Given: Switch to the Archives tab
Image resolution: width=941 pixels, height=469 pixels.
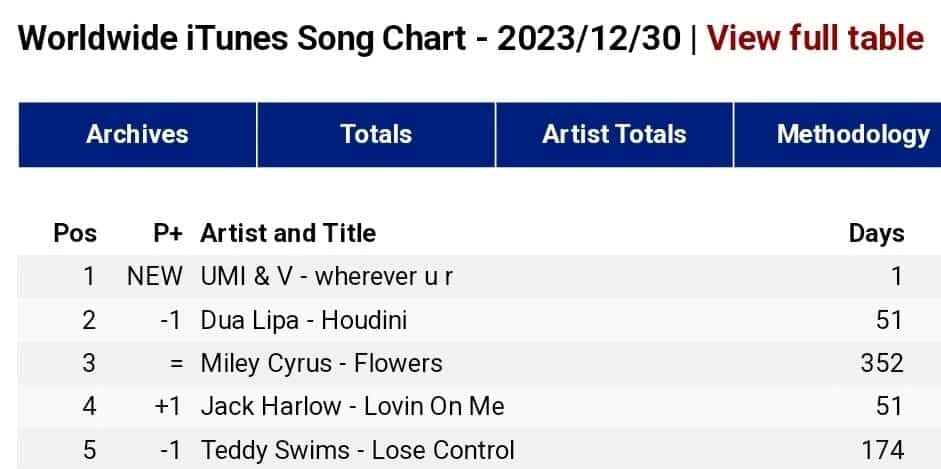Looking at the screenshot, I should 137,134.
